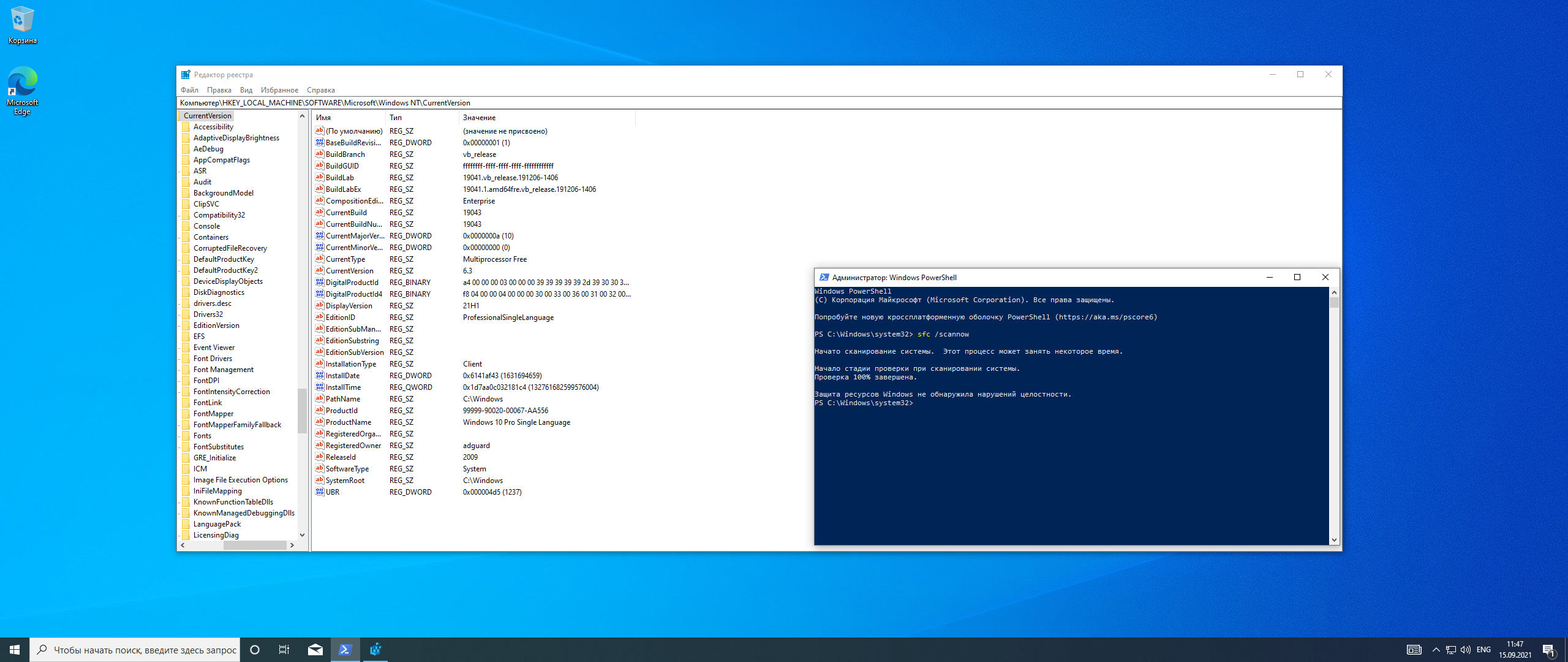1568x662 pixels.
Task: Click the PowerShell prompt line after scan
Action: [x=864, y=403]
